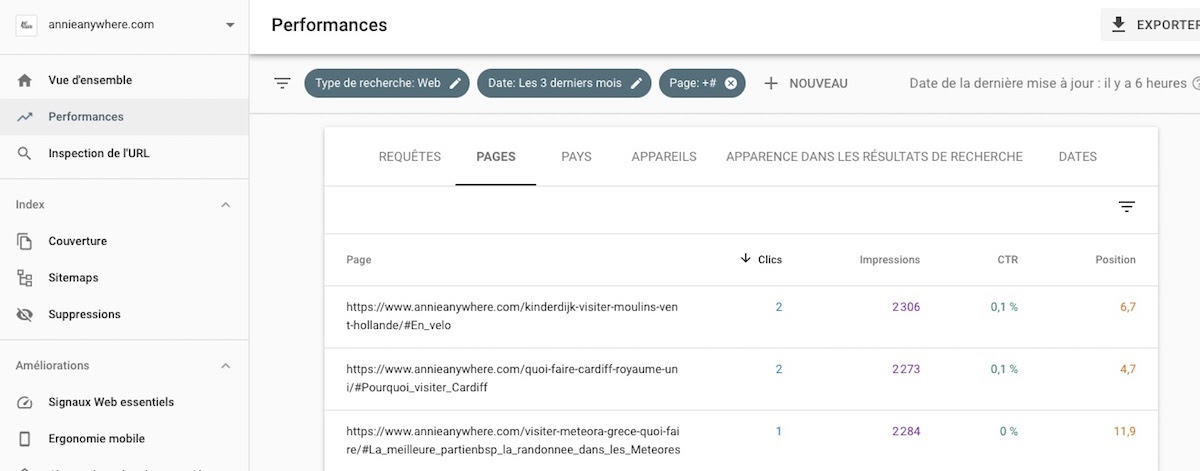Screen dimensions: 1200x471
Task: Open the Sitemaps section
Action: click(x=73, y=278)
